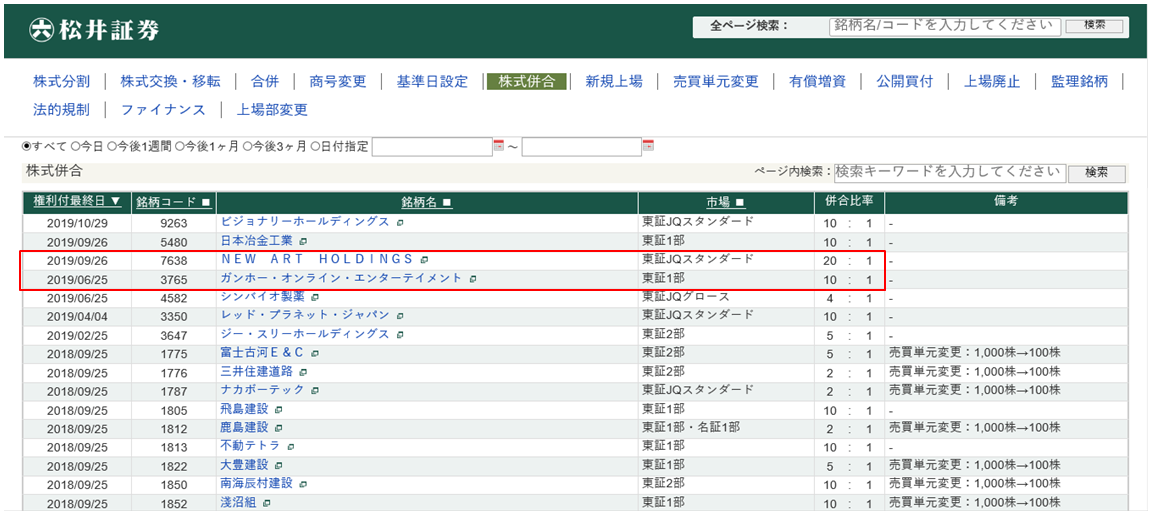The width and height of the screenshot is (1157, 521).
Task: Click external link icon beside シンバイオ製薬
Action: (315, 297)
